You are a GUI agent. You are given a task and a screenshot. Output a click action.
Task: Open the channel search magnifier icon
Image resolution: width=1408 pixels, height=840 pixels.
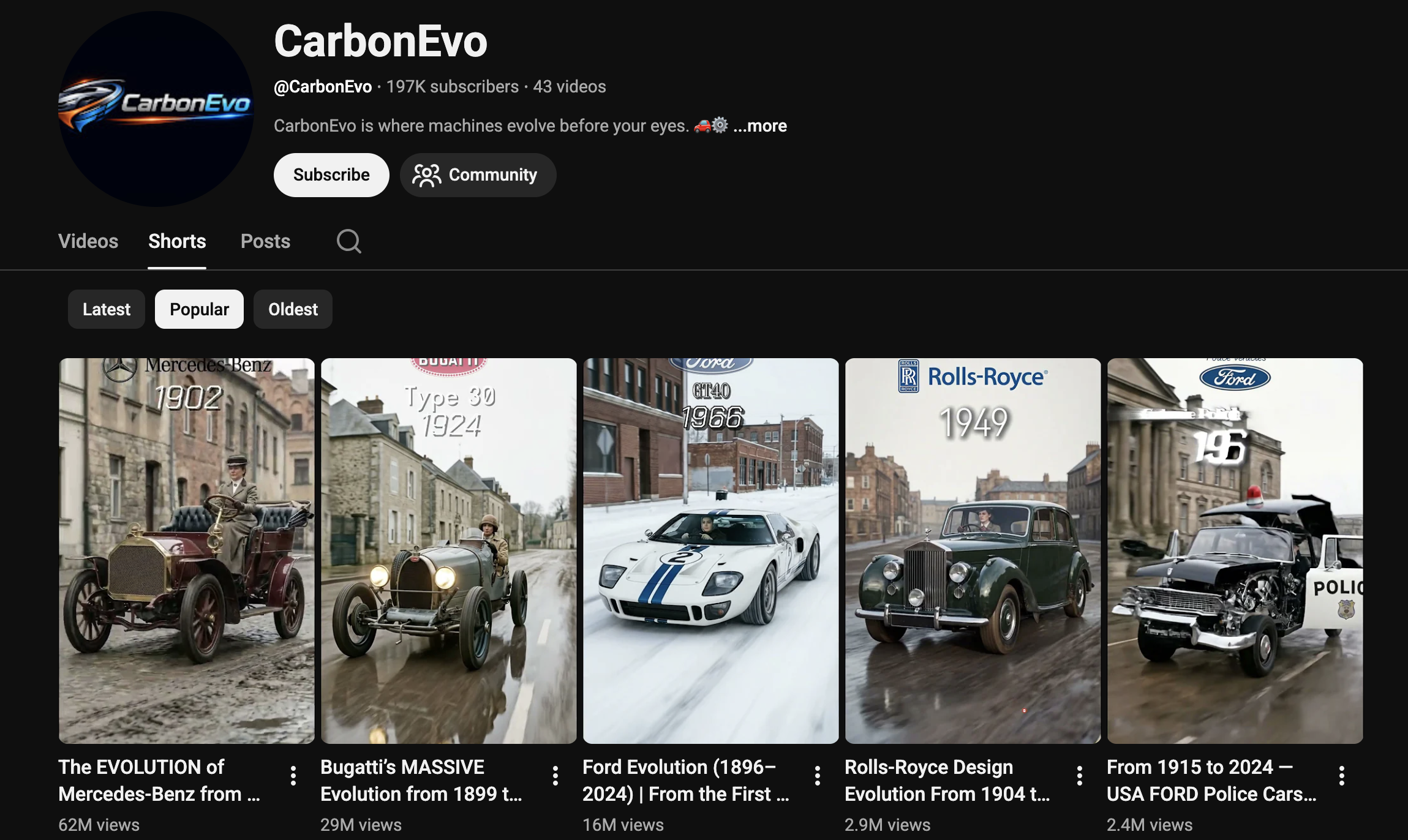(348, 241)
